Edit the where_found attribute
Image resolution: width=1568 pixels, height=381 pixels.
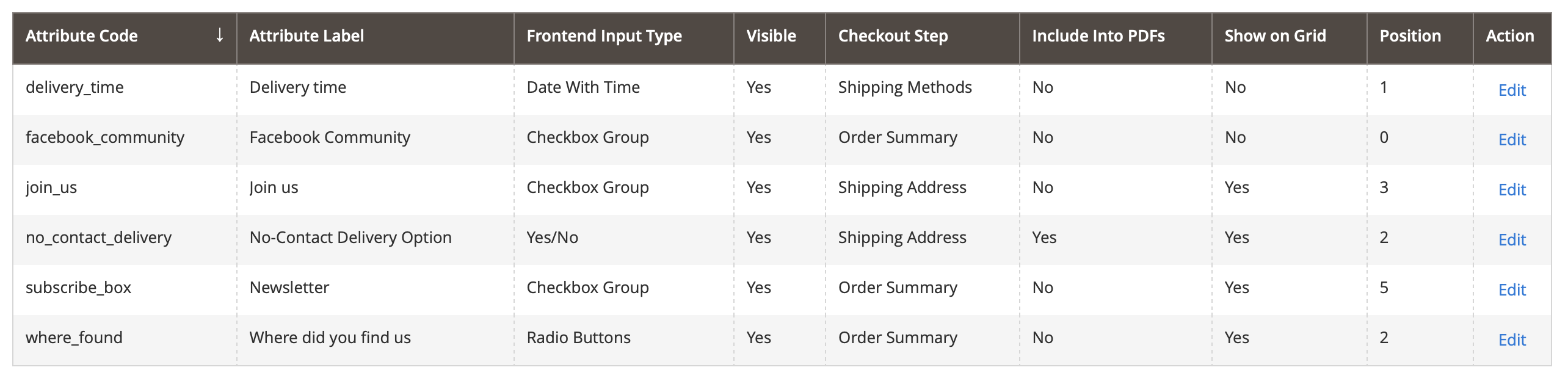tap(1512, 340)
